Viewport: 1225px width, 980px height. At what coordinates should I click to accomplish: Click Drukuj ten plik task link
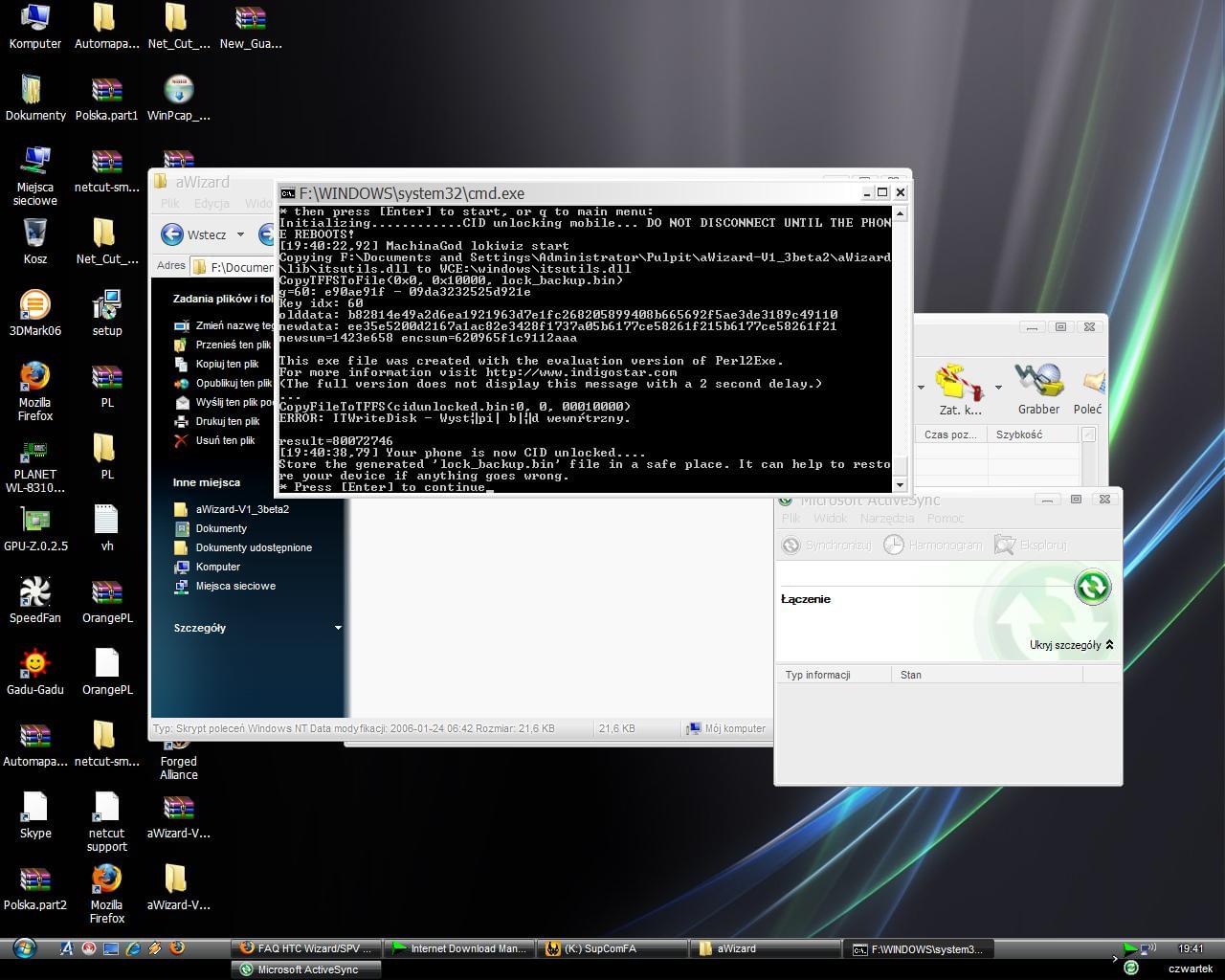coord(218,421)
